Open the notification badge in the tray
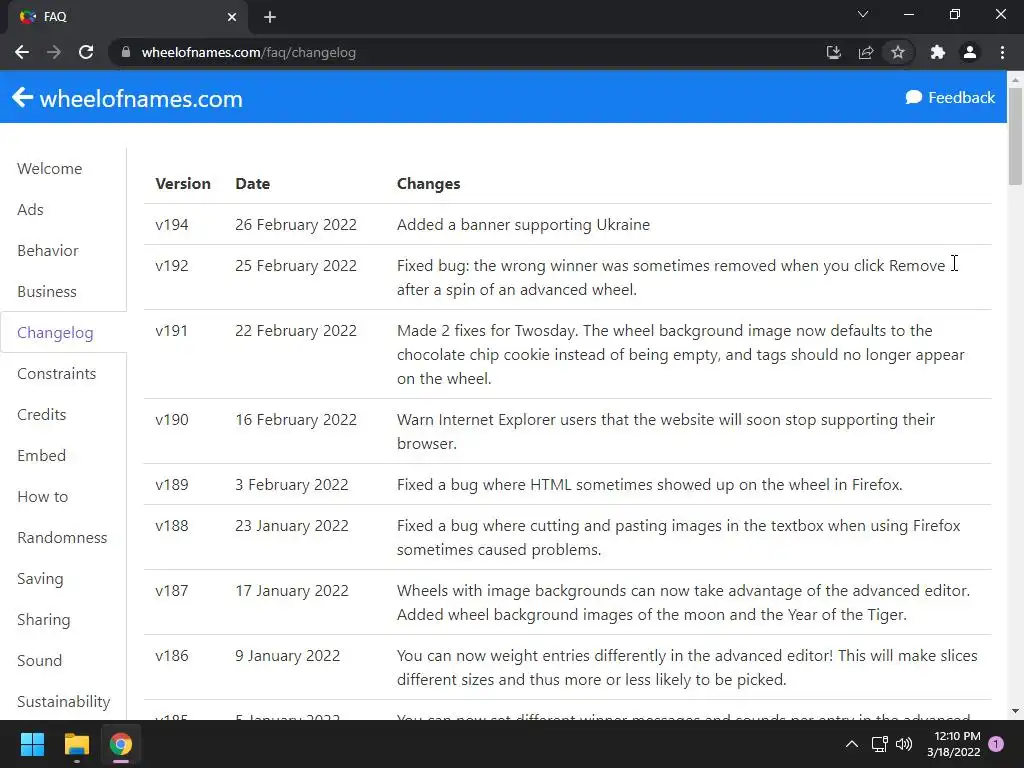This screenshot has height=768, width=1024. (x=996, y=744)
